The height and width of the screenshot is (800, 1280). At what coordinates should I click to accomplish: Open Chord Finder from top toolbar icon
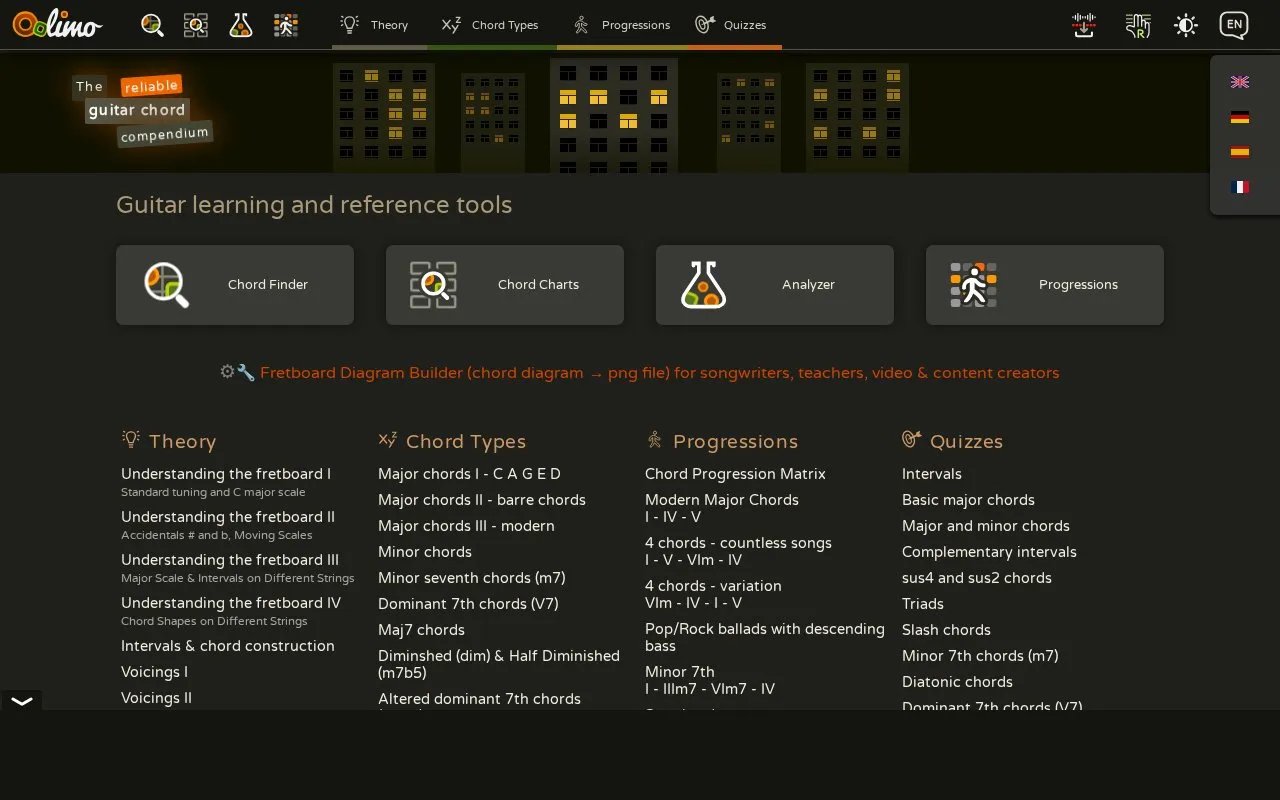pos(152,25)
